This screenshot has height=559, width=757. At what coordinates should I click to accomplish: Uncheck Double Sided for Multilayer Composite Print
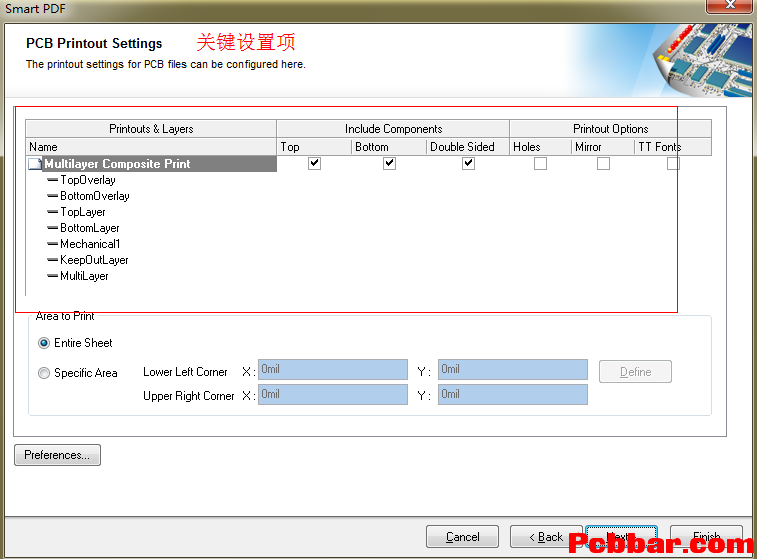[468, 164]
